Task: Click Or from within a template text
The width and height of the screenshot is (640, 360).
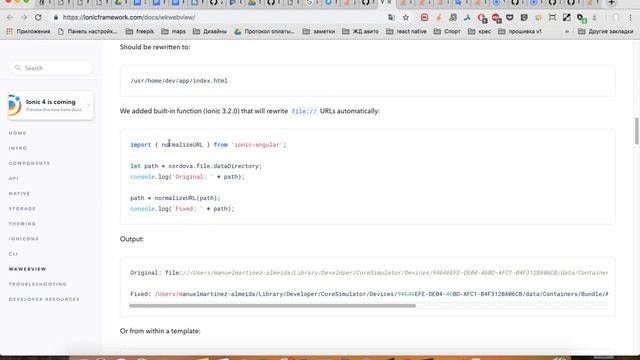Action: pos(160,331)
